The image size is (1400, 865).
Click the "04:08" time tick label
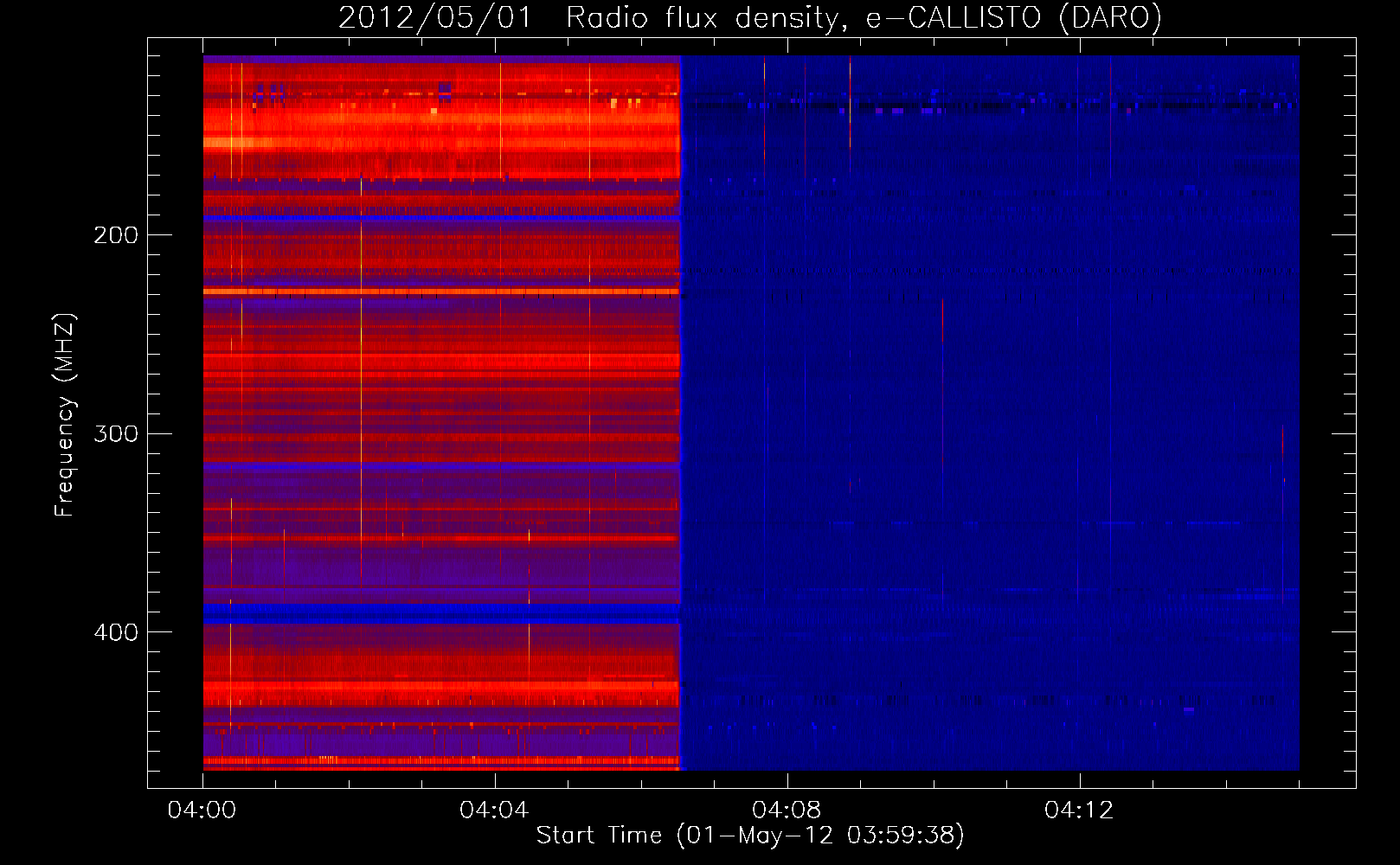point(787,810)
